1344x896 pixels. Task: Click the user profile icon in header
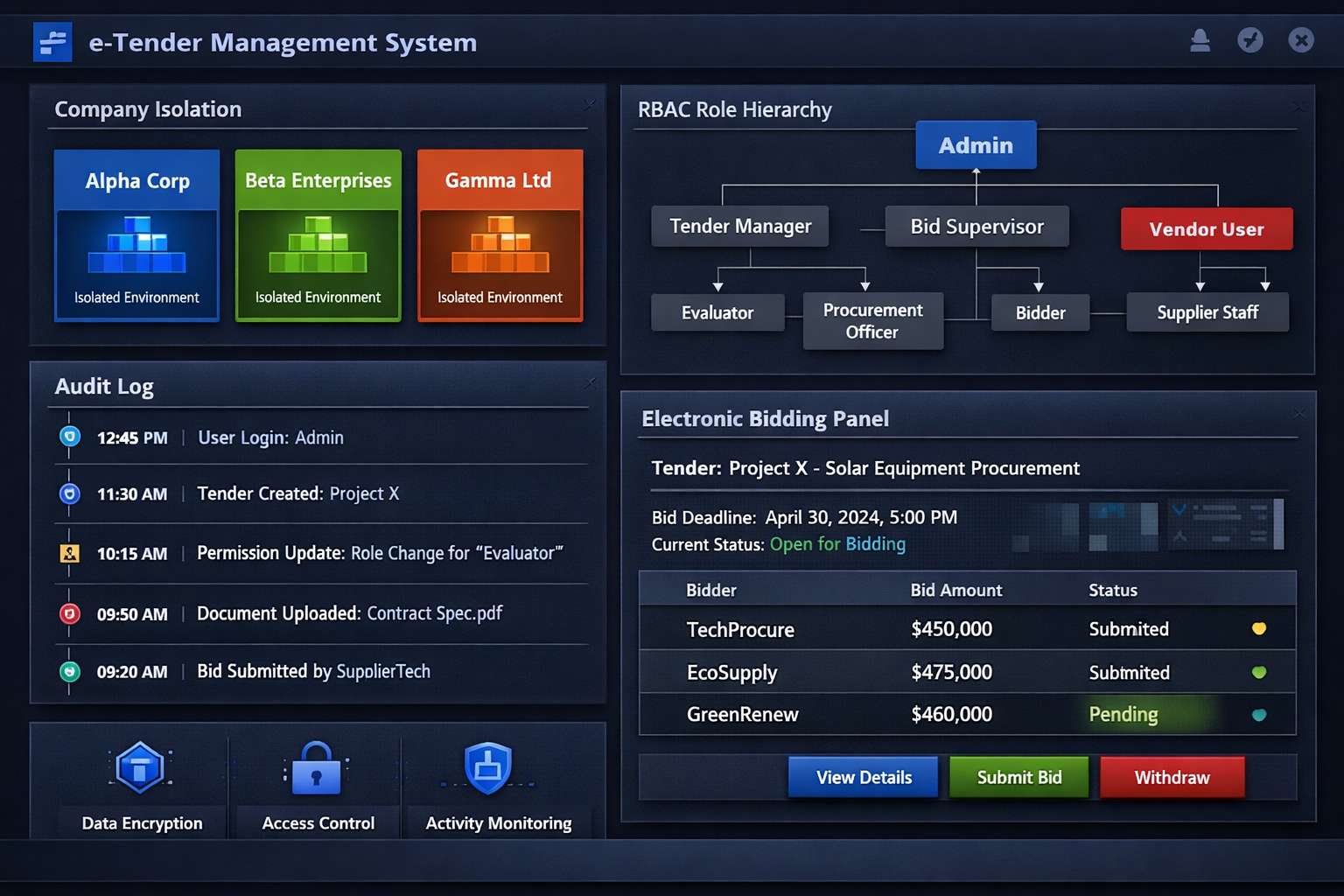point(1200,41)
